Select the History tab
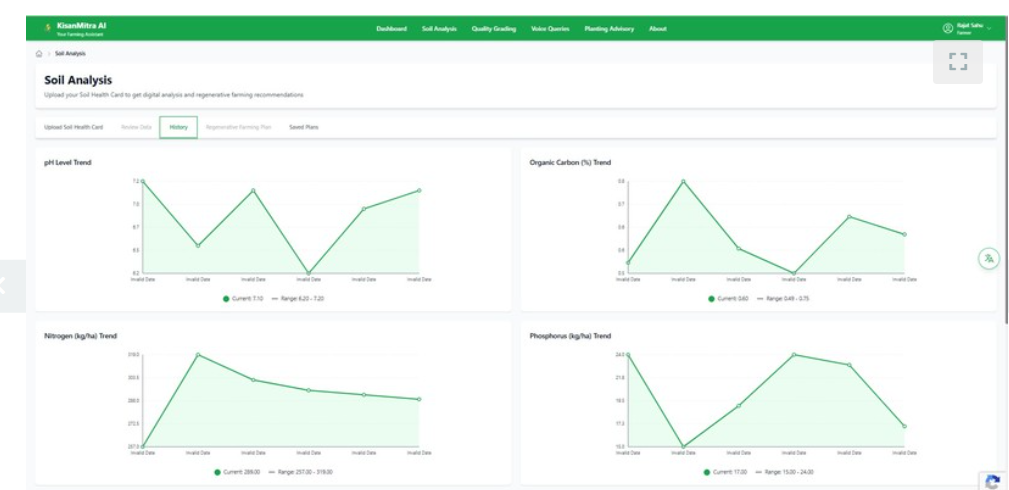This screenshot has width=1009, height=490. pyautogui.click(x=178, y=127)
